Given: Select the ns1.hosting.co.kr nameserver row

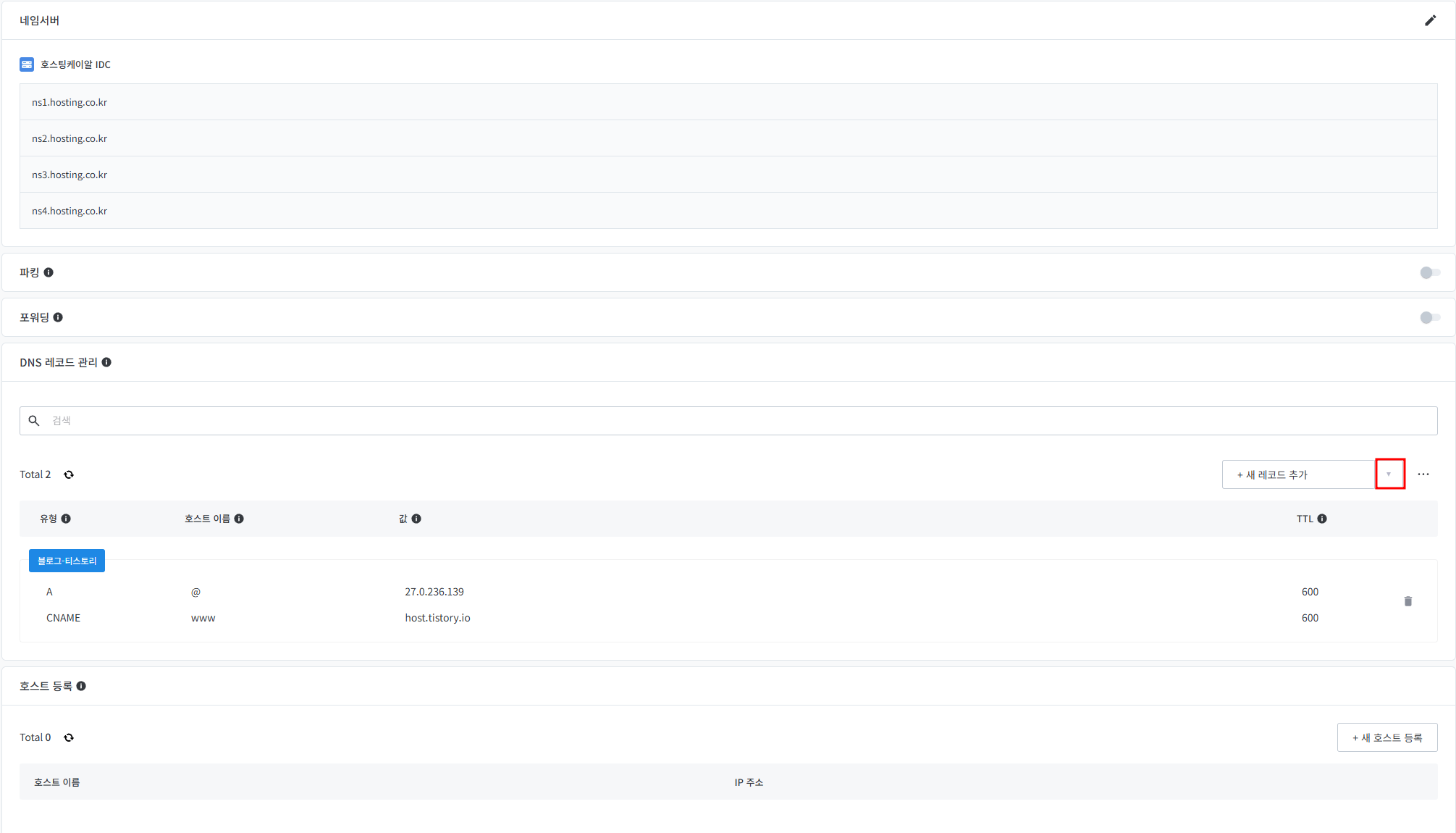Looking at the screenshot, I should 728,102.
